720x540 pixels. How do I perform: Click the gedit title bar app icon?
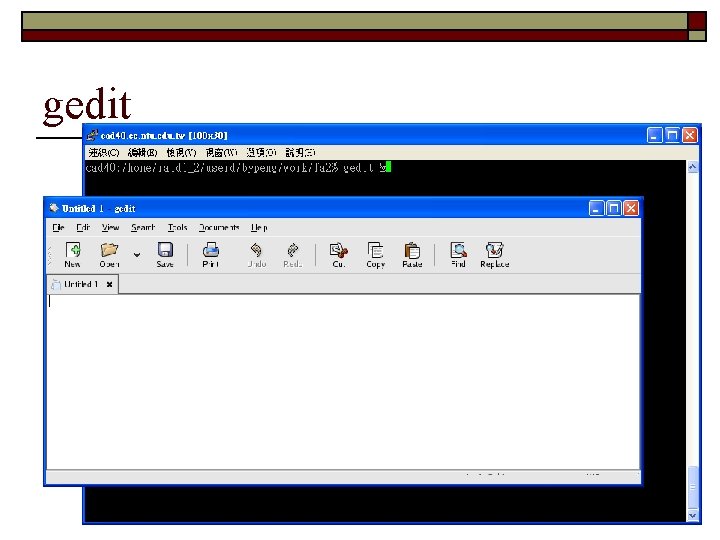[54, 208]
